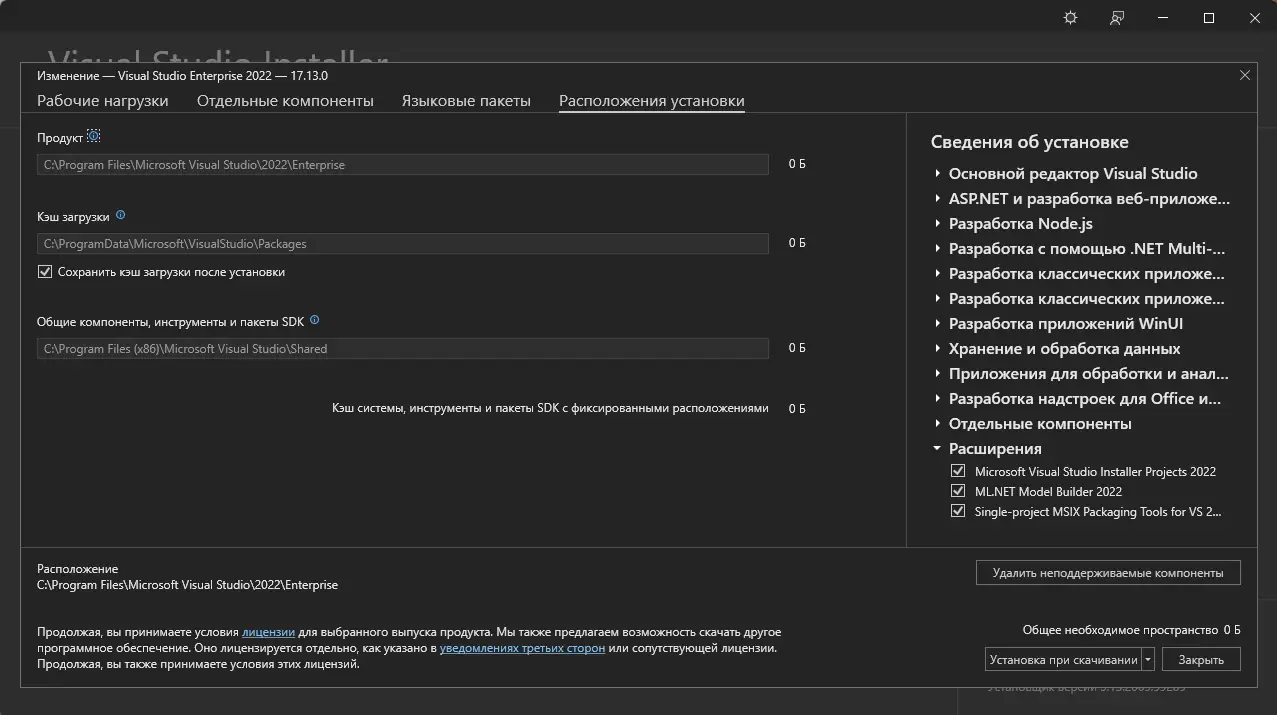The width and height of the screenshot is (1277, 715).
Task: Uncheck ML.NET Model Builder 2022 extension
Action: [x=958, y=491]
